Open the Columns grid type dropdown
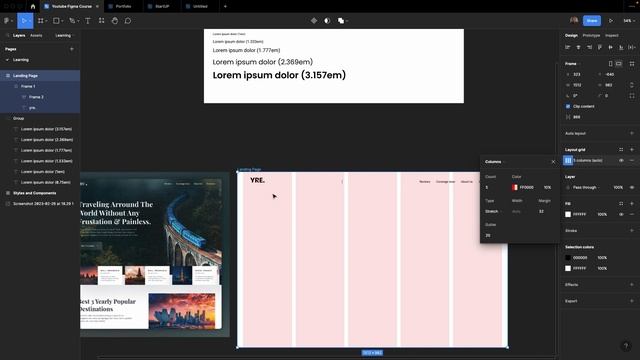The image size is (640, 360). tap(495, 162)
